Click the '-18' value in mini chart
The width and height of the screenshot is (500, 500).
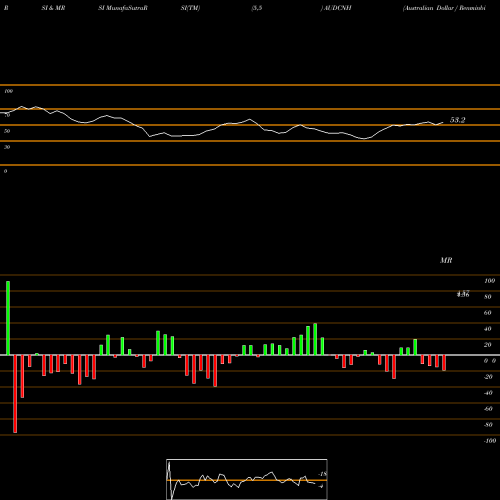(323, 474)
